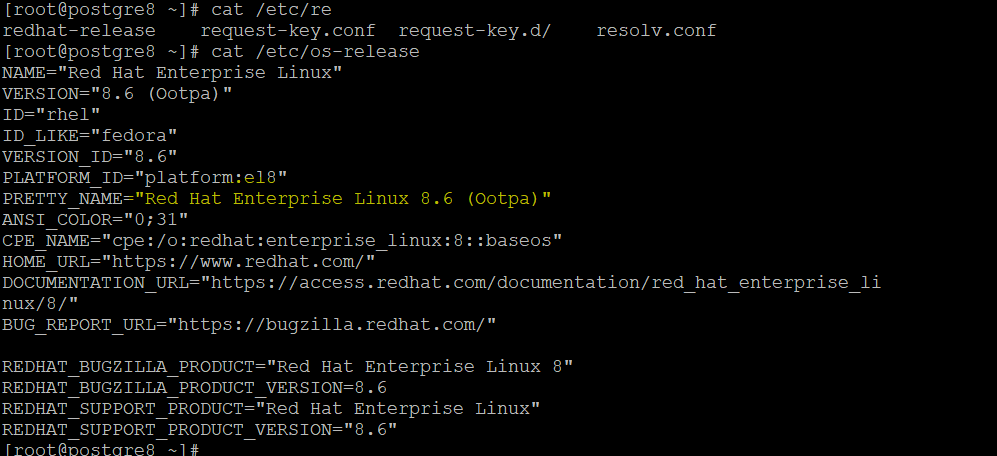Click the request-key.d/ directory suggestion
Image resolution: width=997 pixels, height=456 pixels.
475,30
